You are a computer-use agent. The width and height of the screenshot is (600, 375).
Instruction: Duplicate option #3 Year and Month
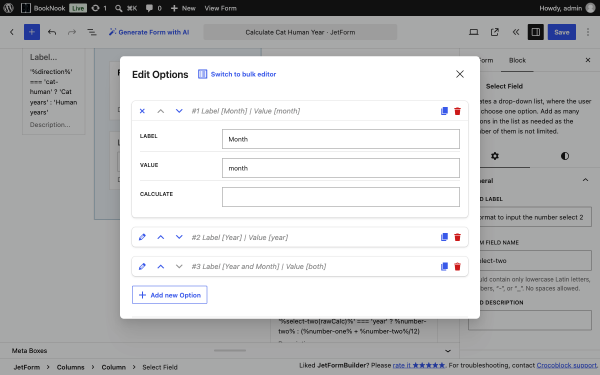[444, 266]
